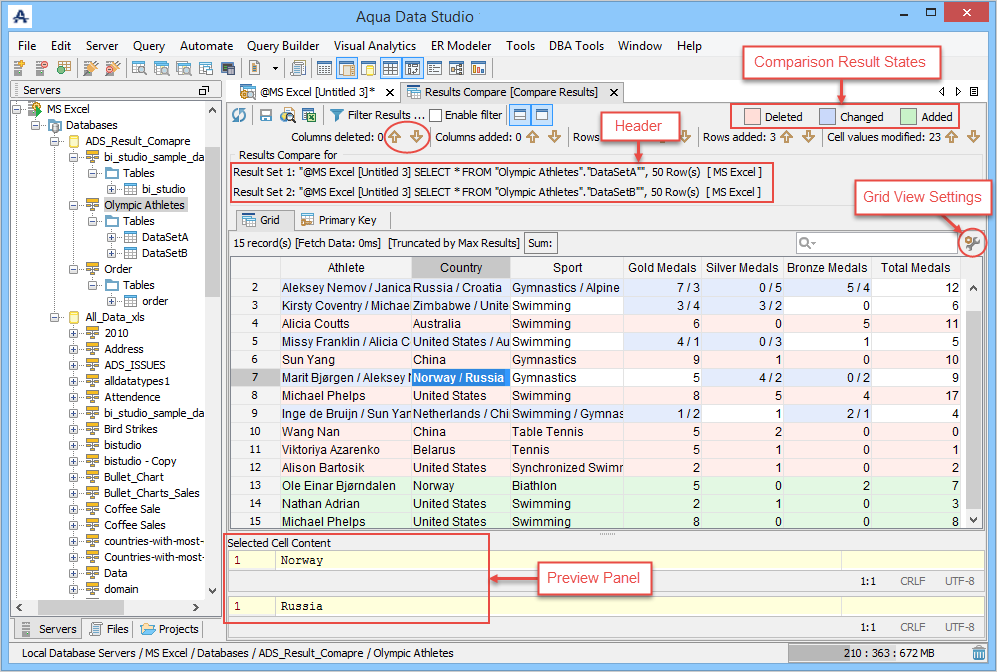Image resolution: width=997 pixels, height=672 pixels.
Task: Expand the Bird Strikes node
Action: 74,429
